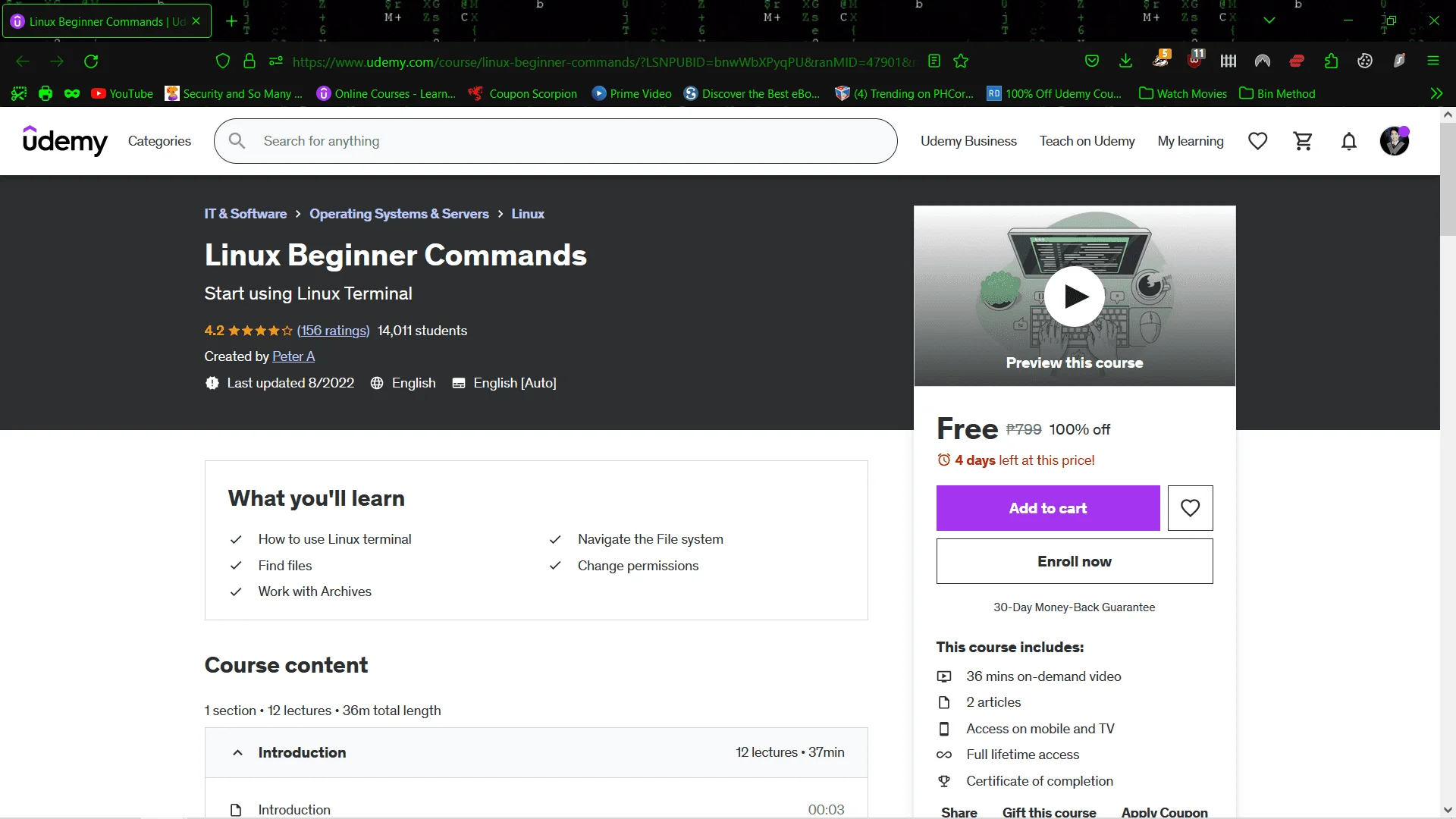Screen dimensions: 1456x819
Task: Open the notifications bell
Action: pos(1348,141)
